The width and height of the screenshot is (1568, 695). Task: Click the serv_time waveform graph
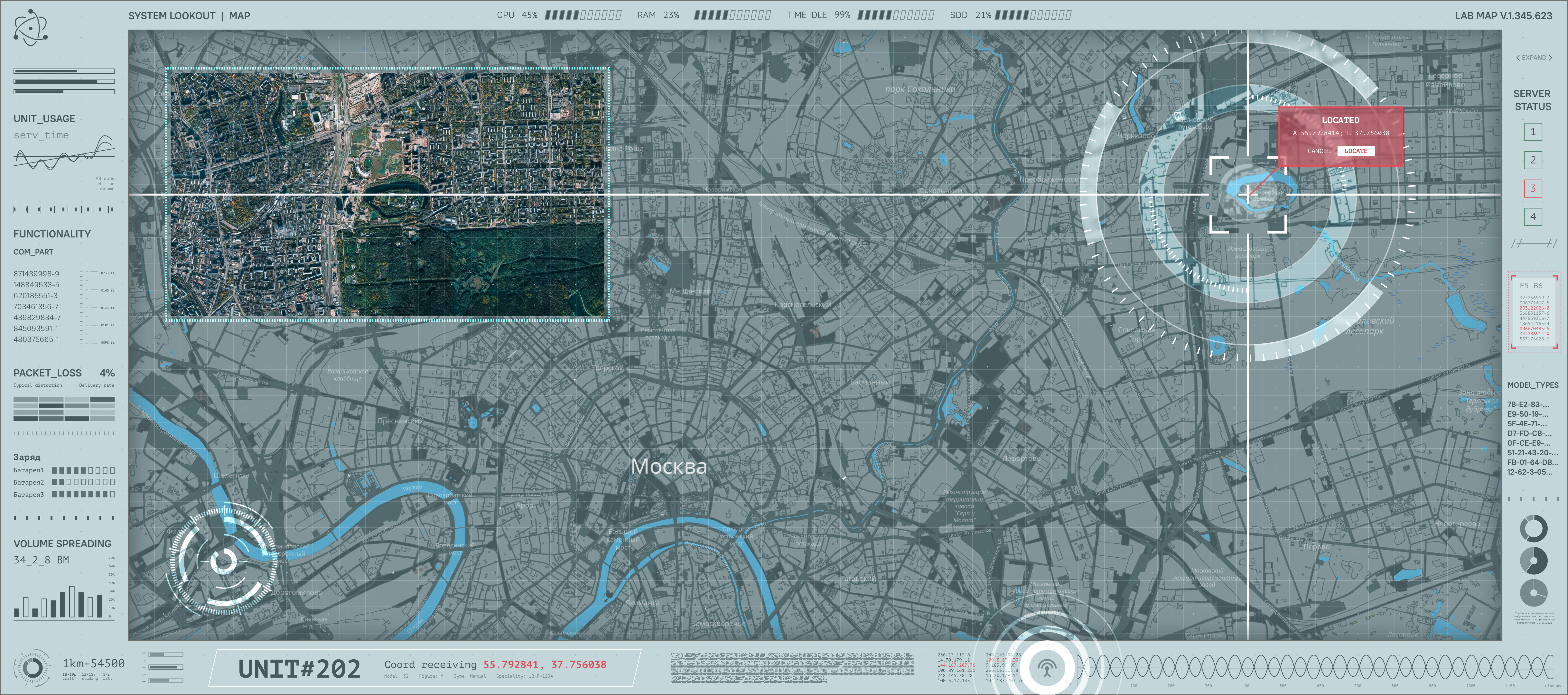[x=64, y=153]
